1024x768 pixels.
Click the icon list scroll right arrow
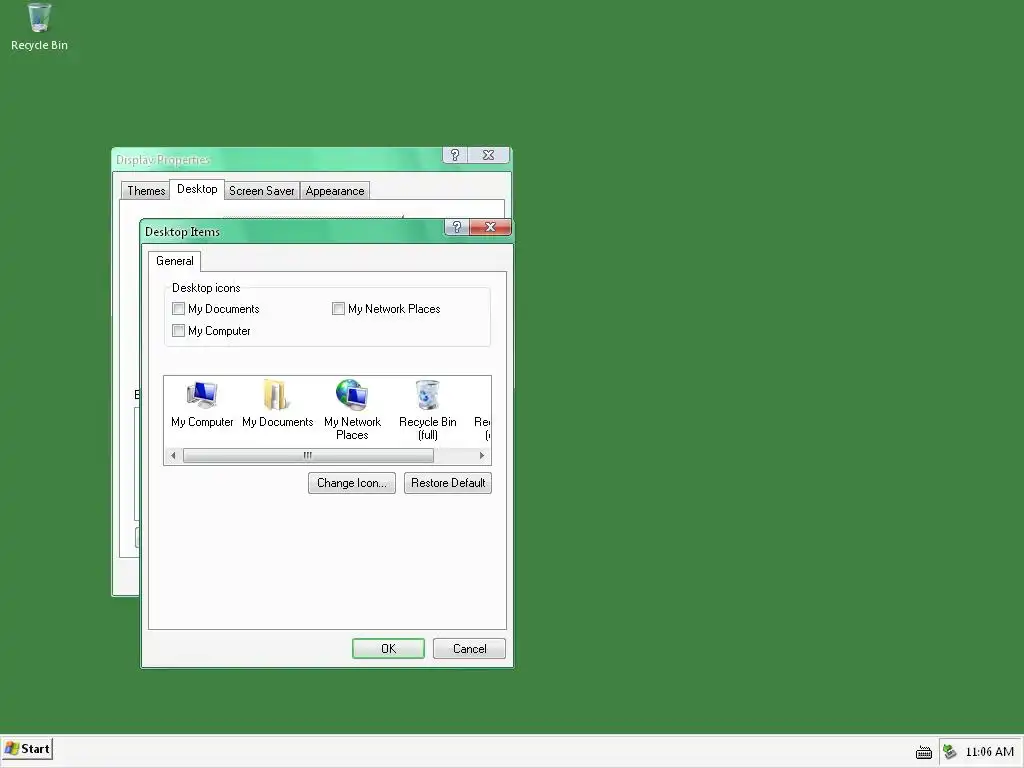tap(482, 455)
